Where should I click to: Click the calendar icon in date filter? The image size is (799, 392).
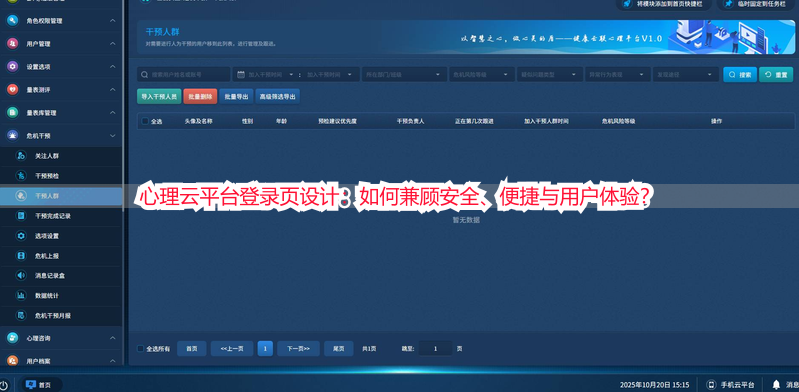point(241,74)
